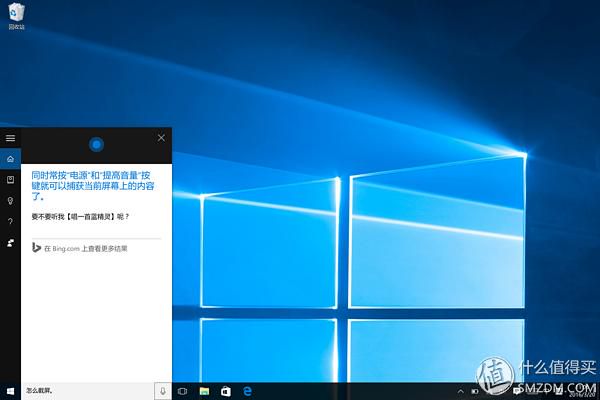The height and width of the screenshot is (400, 600).
Task: Click the blue screenshot instructions answer text
Action: [93, 186]
